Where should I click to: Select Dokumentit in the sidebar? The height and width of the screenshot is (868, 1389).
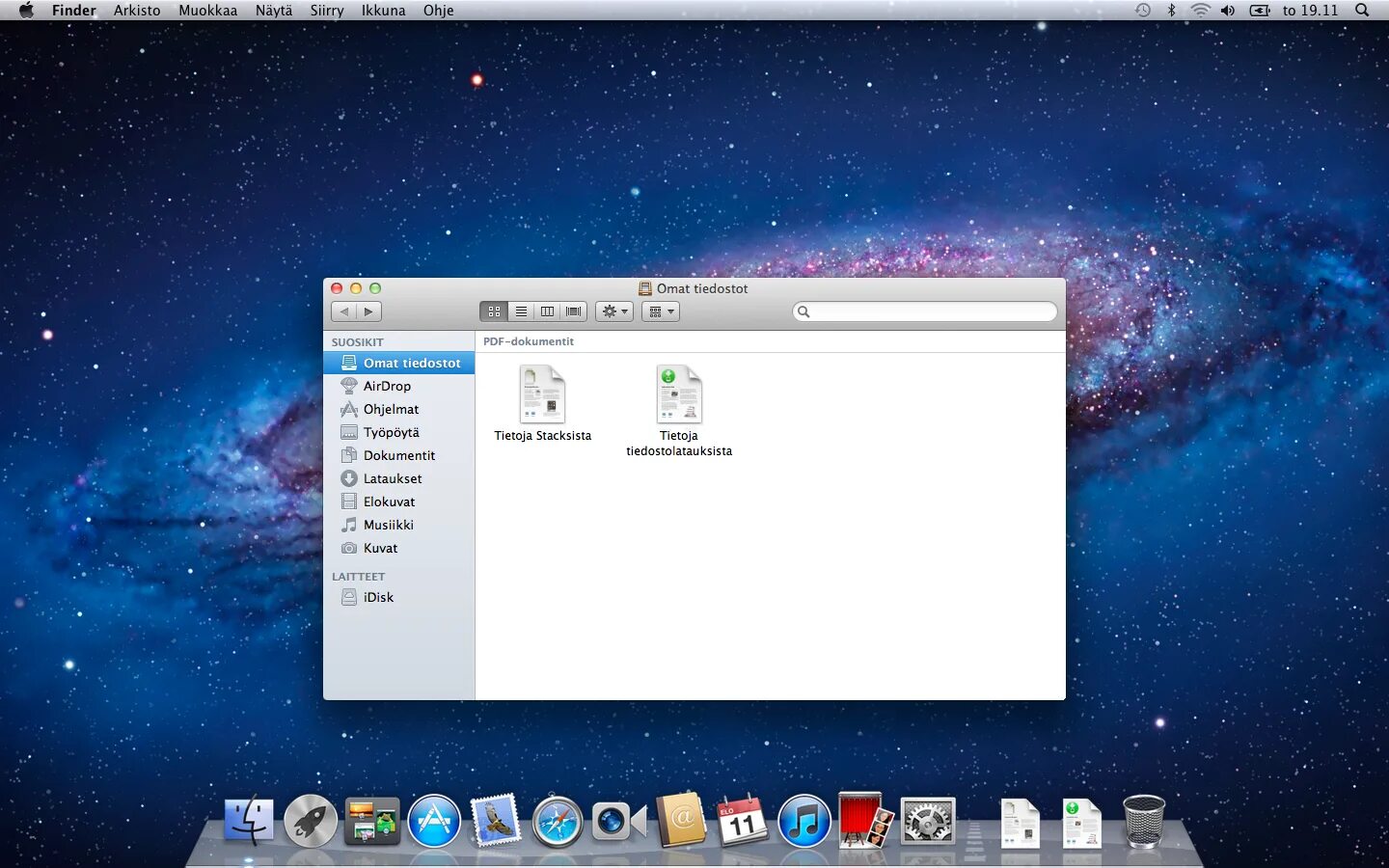pos(396,455)
